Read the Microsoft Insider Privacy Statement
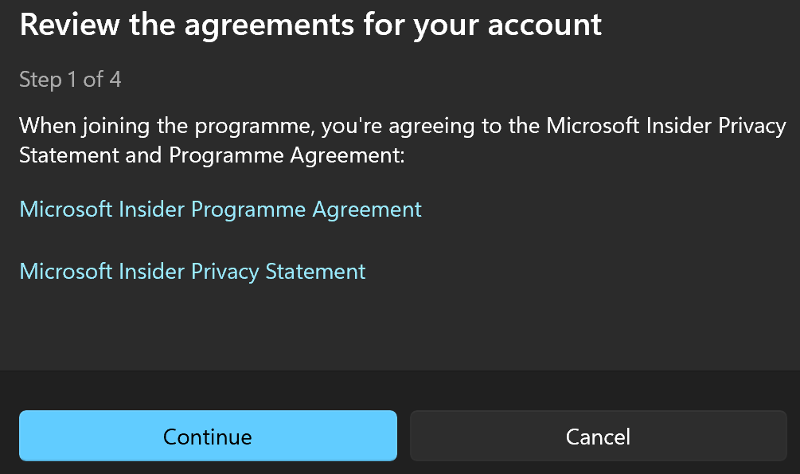The height and width of the screenshot is (474, 800). pos(192,271)
